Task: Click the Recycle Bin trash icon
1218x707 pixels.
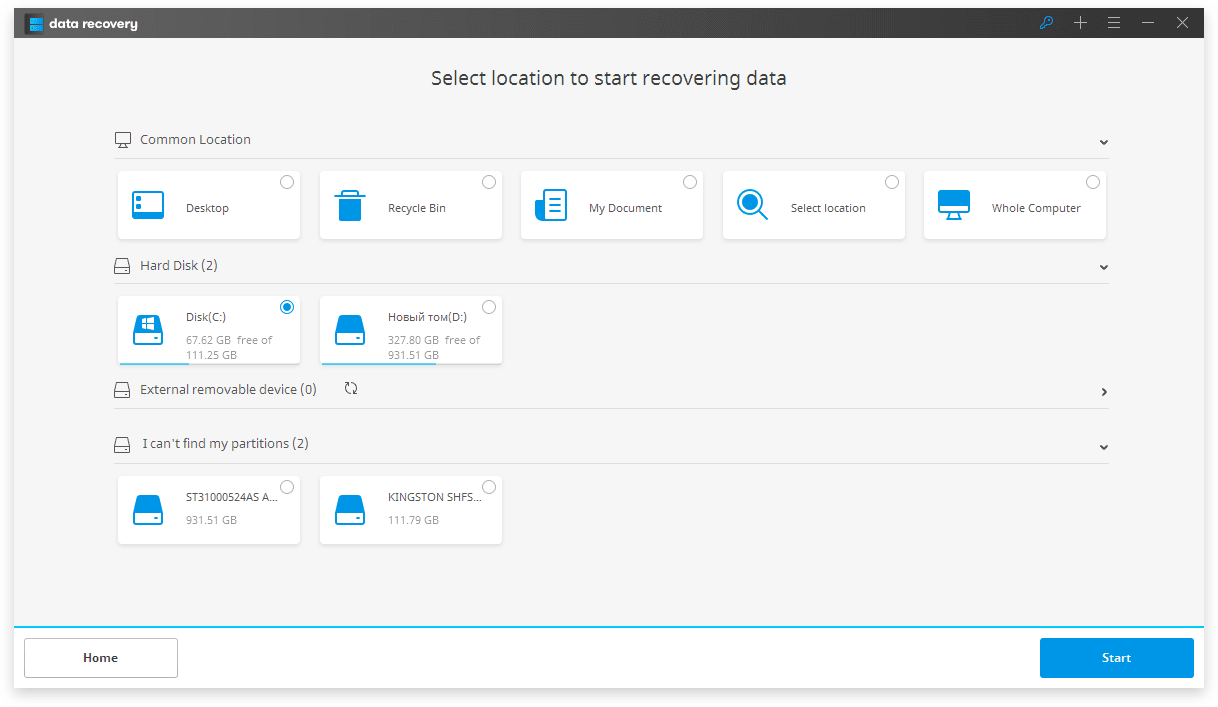Action: click(x=350, y=205)
